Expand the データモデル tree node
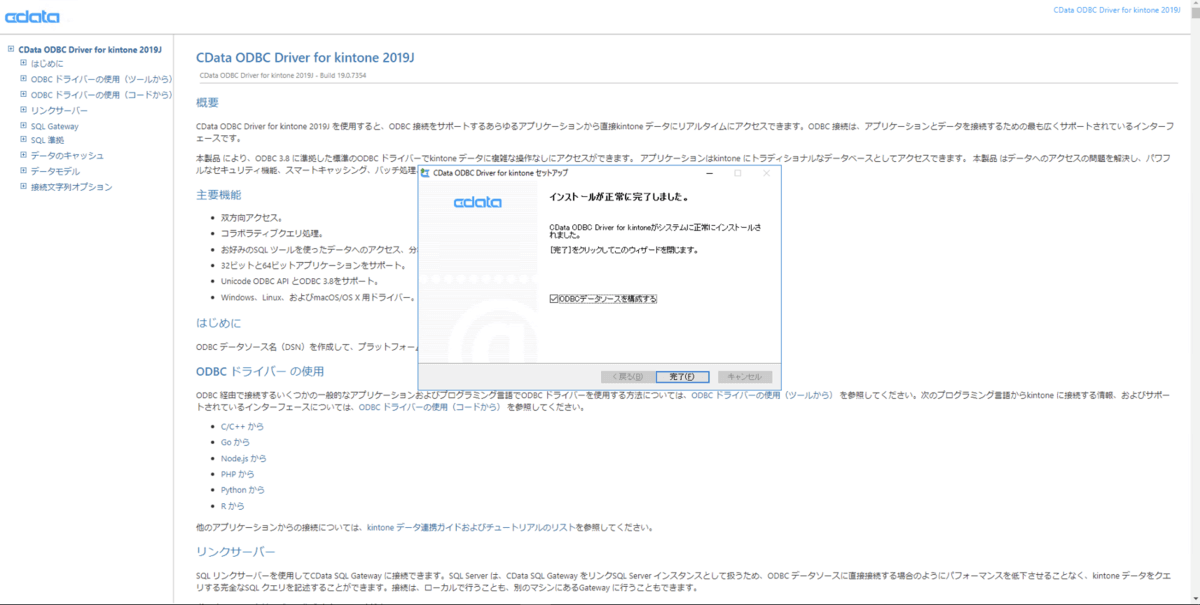This screenshot has width=1200, height=605. (x=23, y=171)
